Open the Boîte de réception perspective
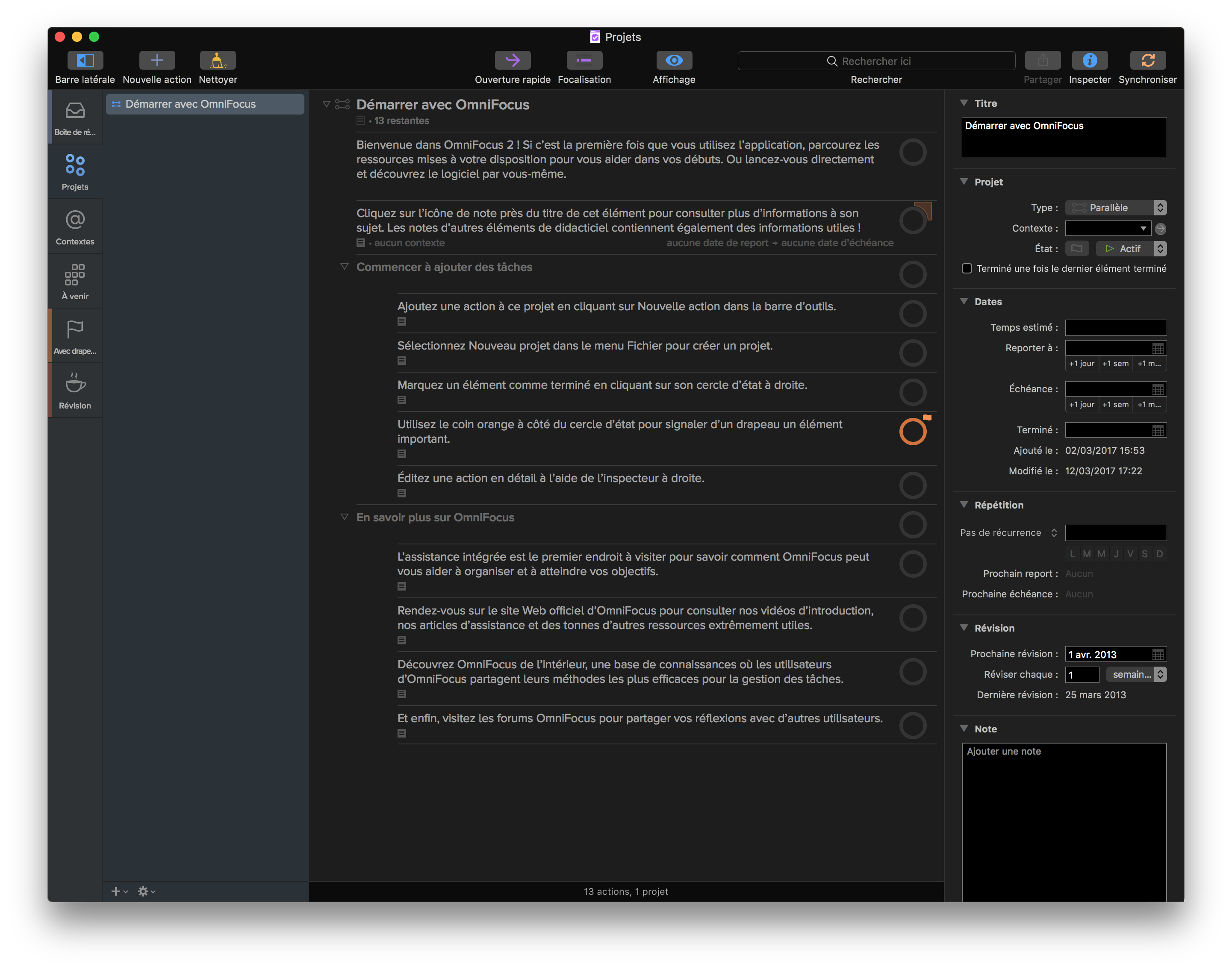 [x=75, y=118]
